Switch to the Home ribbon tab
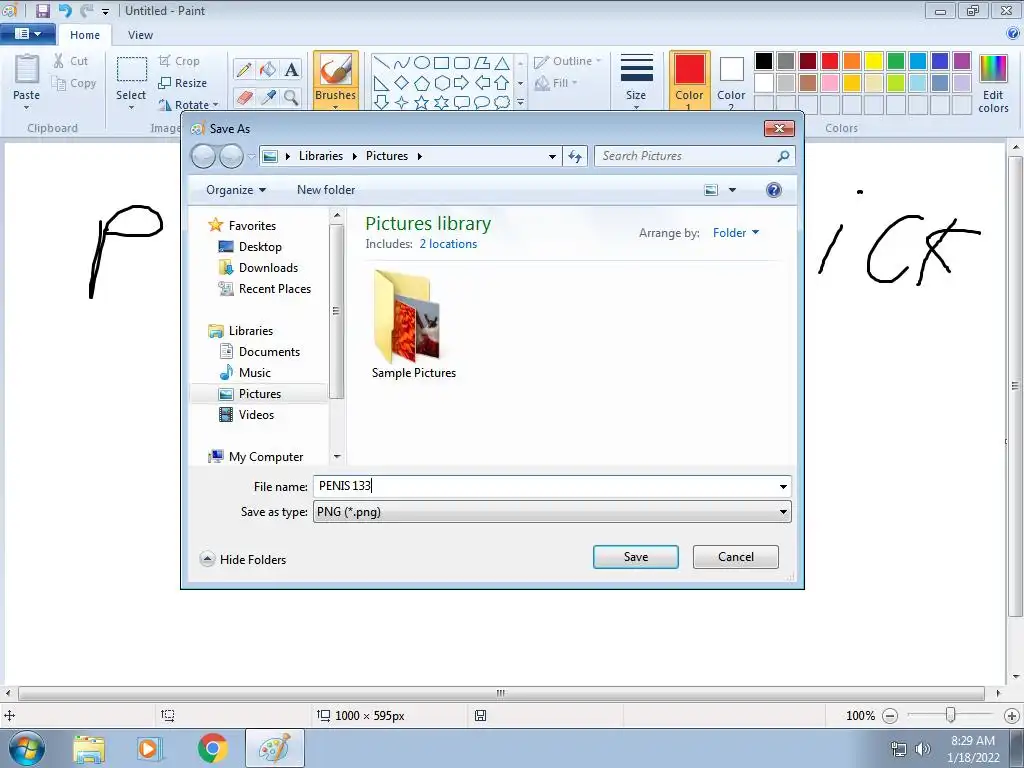Screen dimensions: 1024x768 85,35
